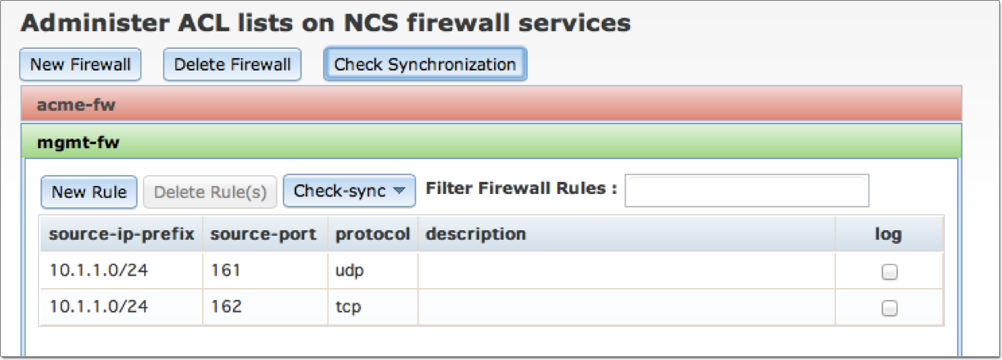Image resolution: width=1002 pixels, height=360 pixels.
Task: Add a New Rule
Action: point(89,192)
